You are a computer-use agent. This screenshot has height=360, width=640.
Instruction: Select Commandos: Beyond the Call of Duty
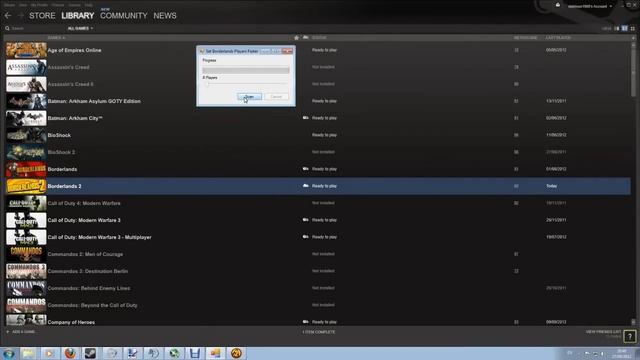pos(317,305)
